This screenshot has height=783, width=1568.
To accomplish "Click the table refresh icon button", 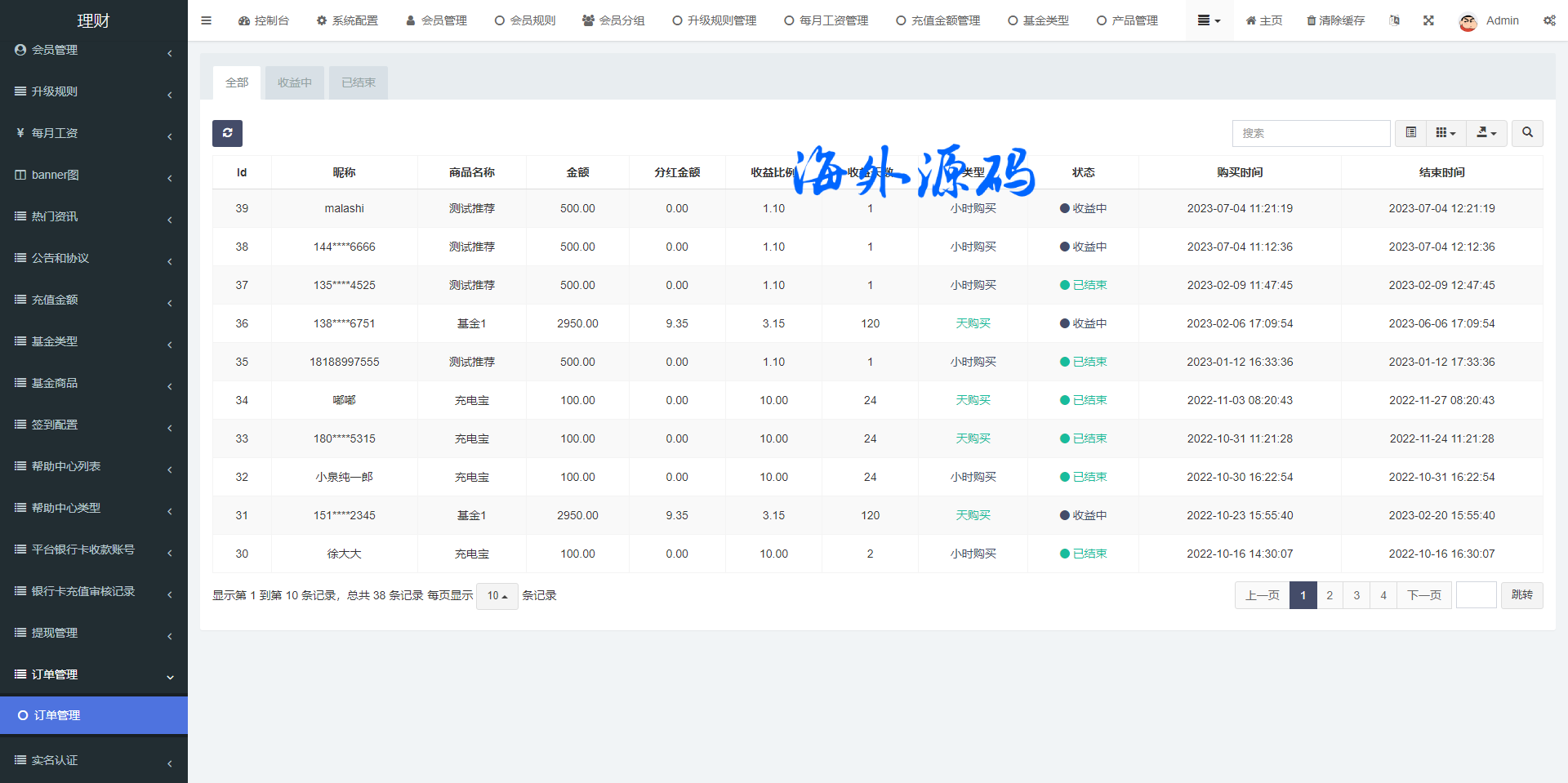I will (227, 133).
